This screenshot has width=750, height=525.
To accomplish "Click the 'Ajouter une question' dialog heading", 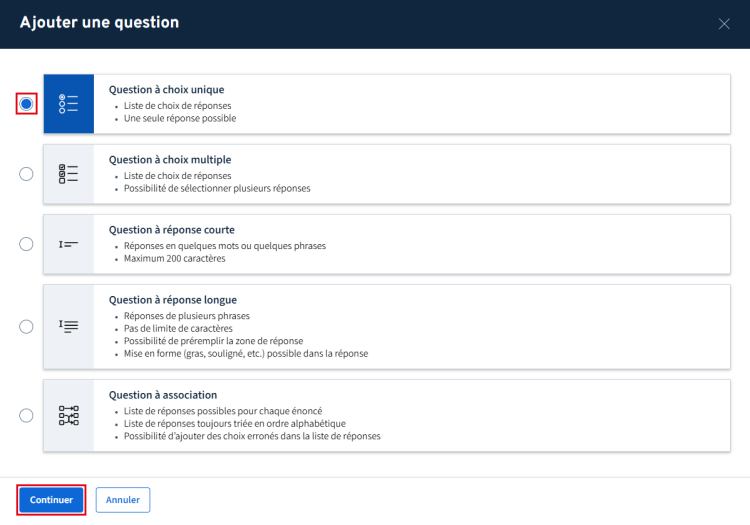I will [99, 22].
